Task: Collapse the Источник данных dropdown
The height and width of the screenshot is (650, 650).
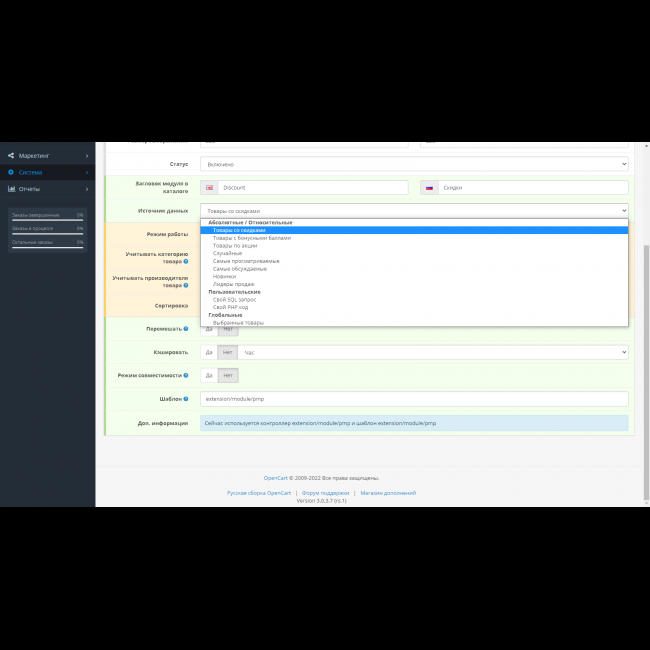Action: [x=414, y=211]
